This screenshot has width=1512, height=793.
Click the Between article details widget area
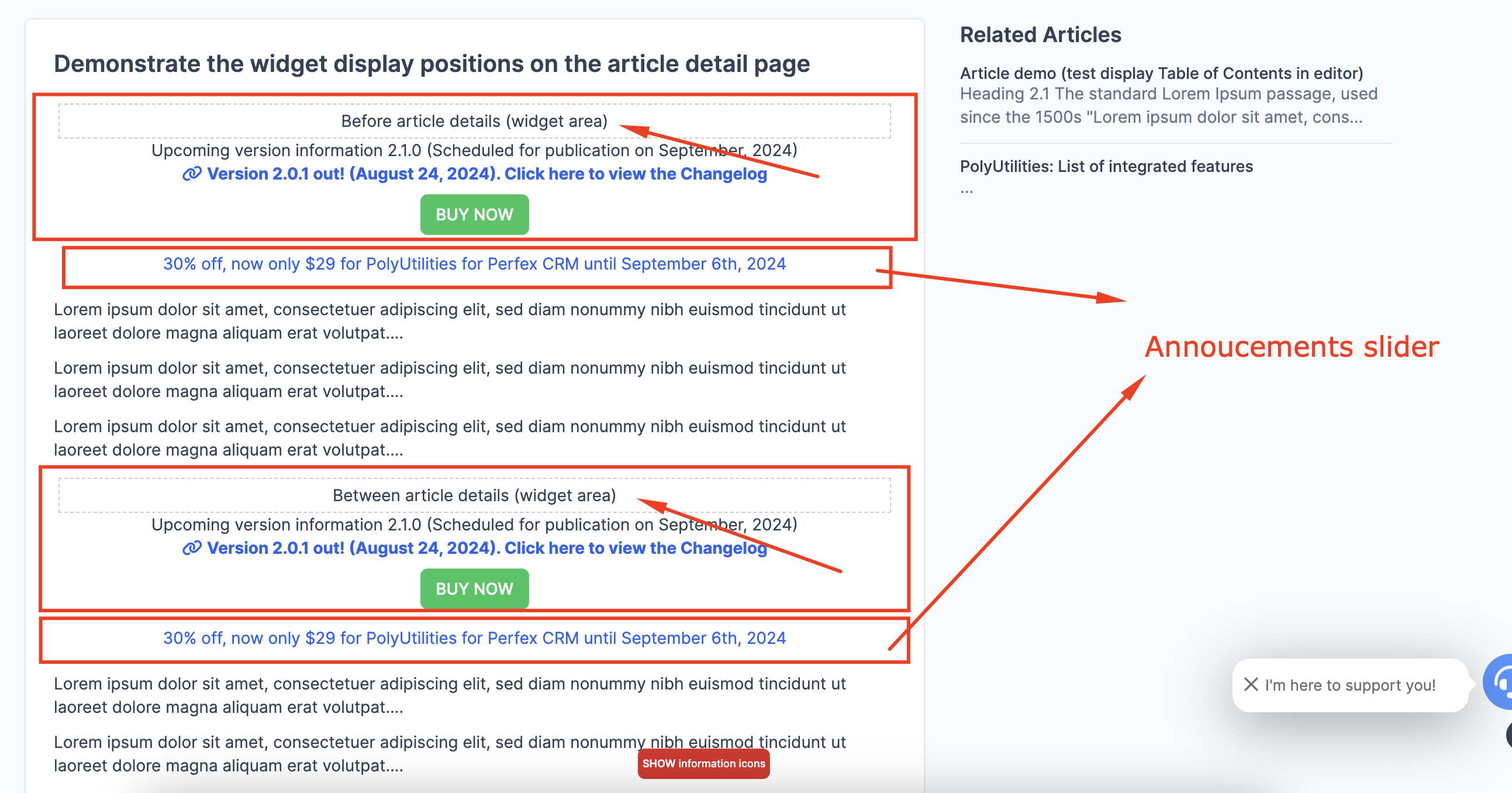475,495
